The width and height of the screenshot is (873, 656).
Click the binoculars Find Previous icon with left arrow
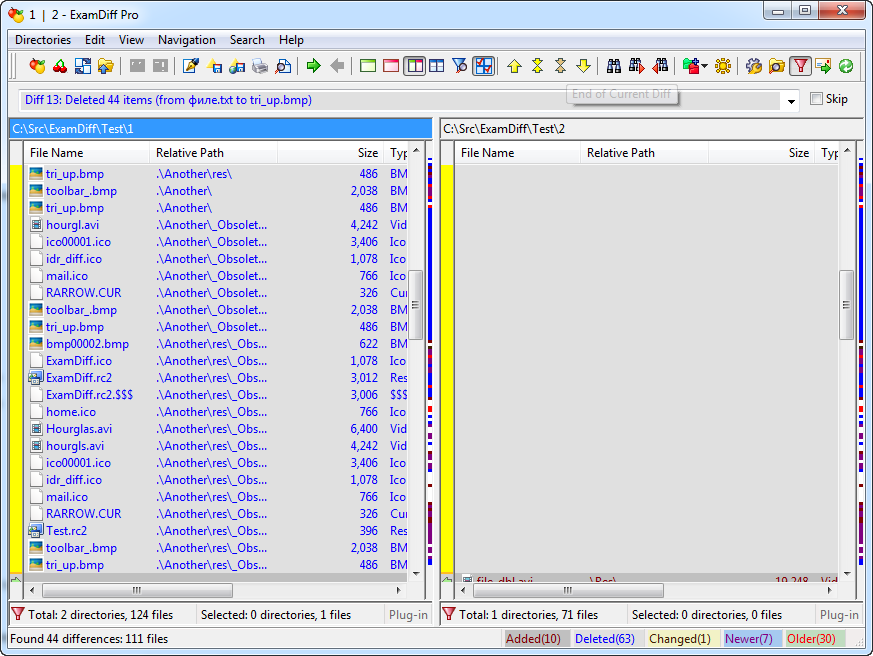tap(660, 66)
